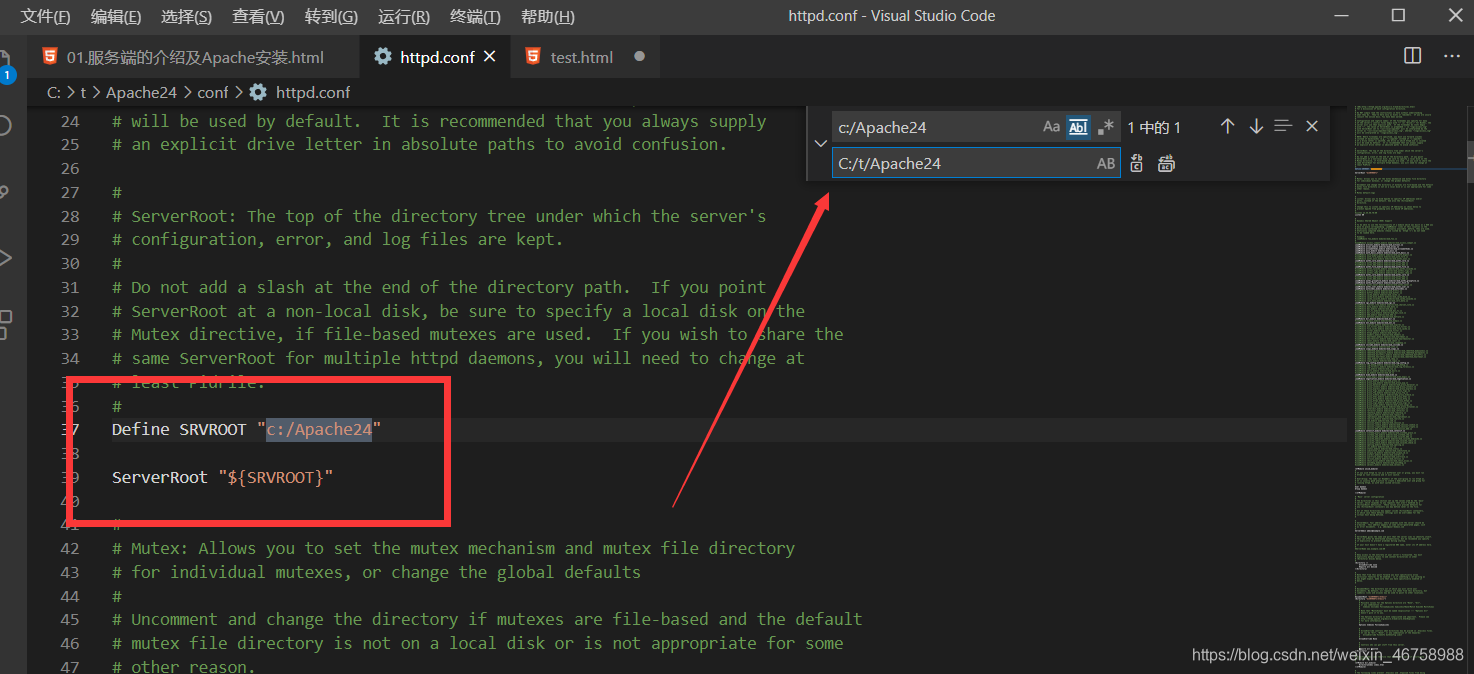Screen dimensions: 1474x674
Task: Select the httpd.conf editor tab
Action: coord(436,57)
